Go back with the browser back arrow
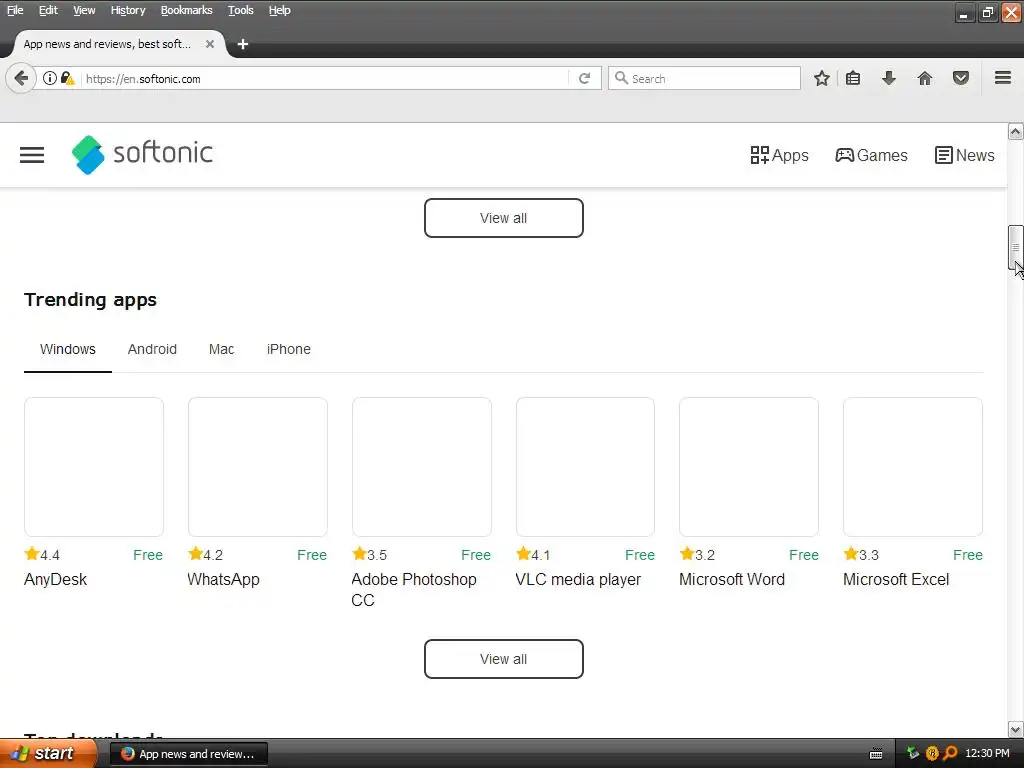The image size is (1024, 768). (x=21, y=78)
